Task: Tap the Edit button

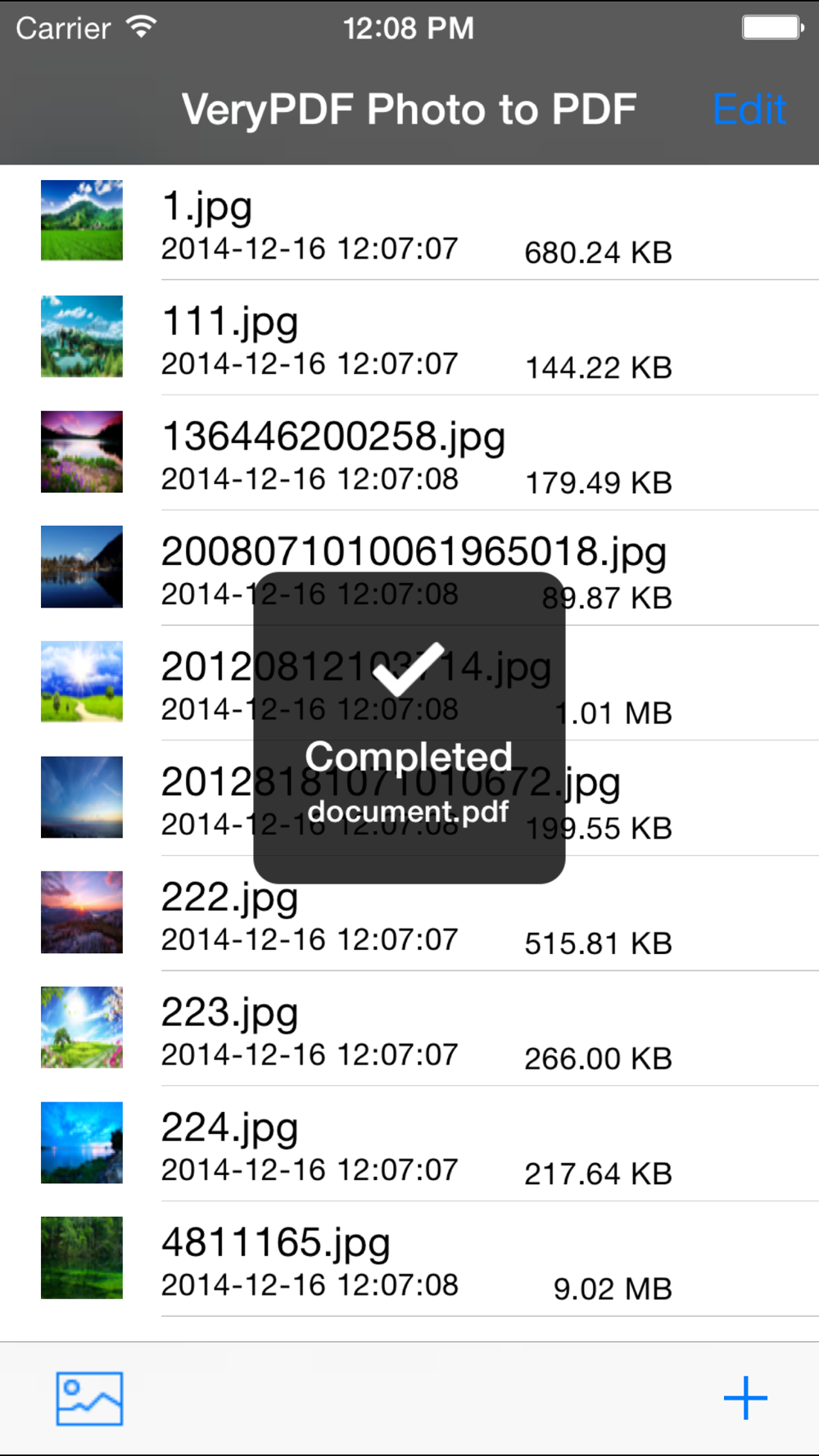Action: [749, 110]
